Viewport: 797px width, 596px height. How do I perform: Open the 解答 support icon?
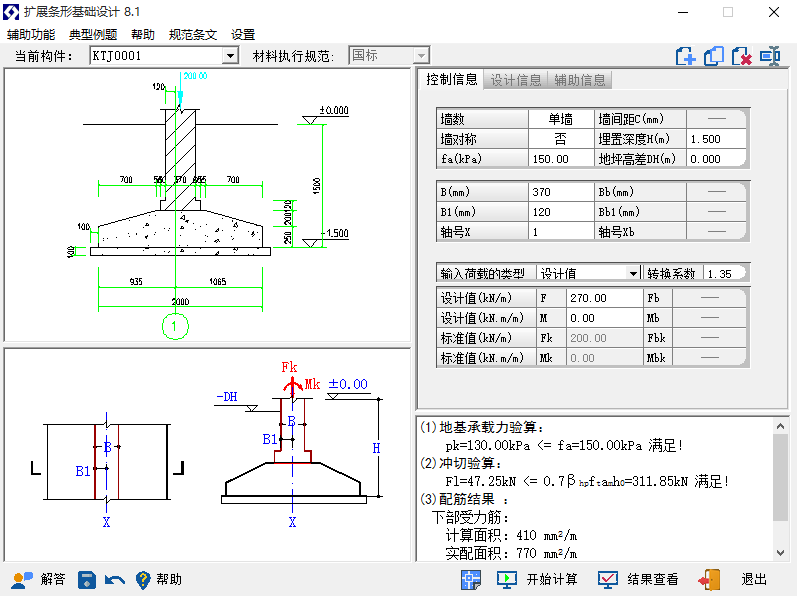22,580
